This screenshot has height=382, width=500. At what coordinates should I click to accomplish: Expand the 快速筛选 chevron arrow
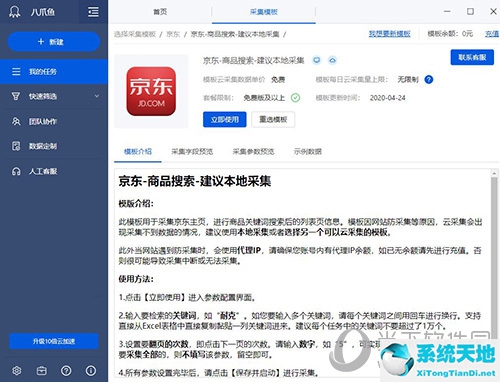point(97,96)
